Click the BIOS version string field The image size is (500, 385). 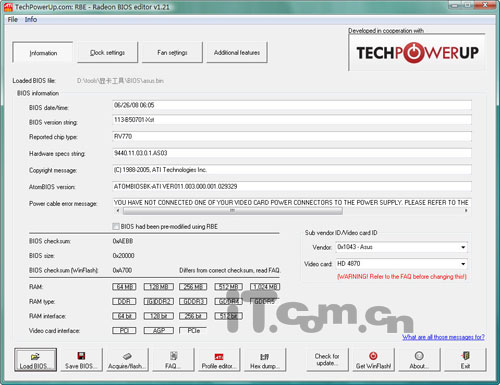(292, 120)
